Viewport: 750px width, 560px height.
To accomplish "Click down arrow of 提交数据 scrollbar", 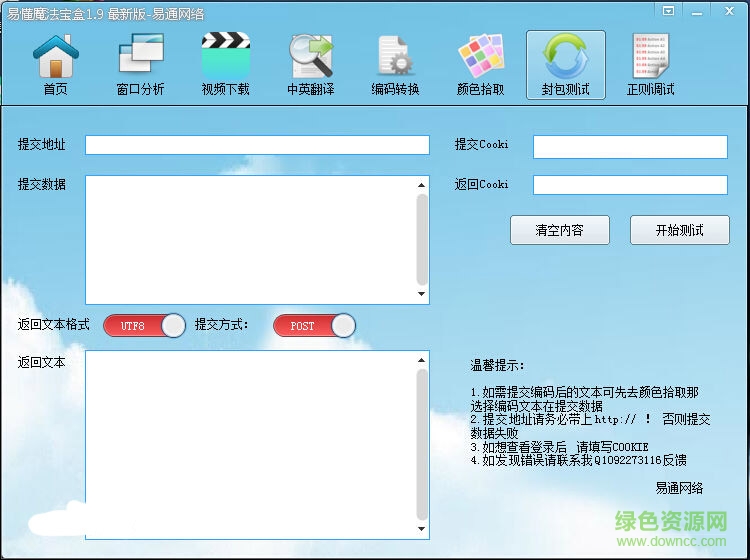I will pos(421,294).
